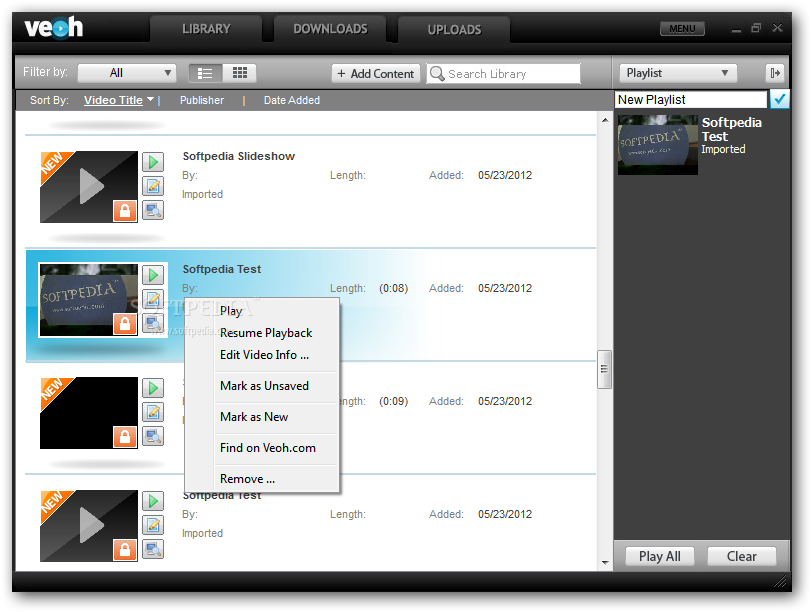
Task: Open the UPLOADS tab
Action: [x=454, y=30]
